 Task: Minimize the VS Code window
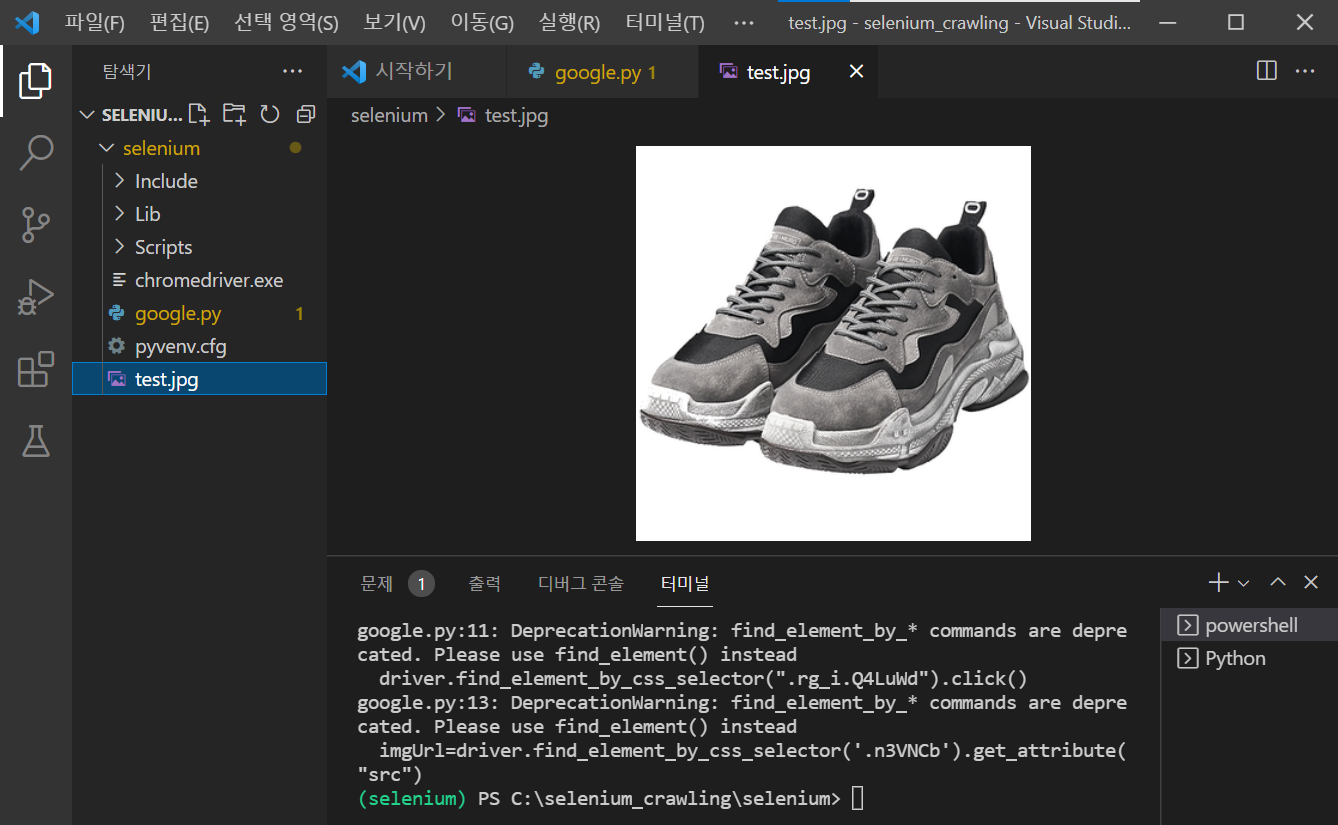click(1168, 22)
